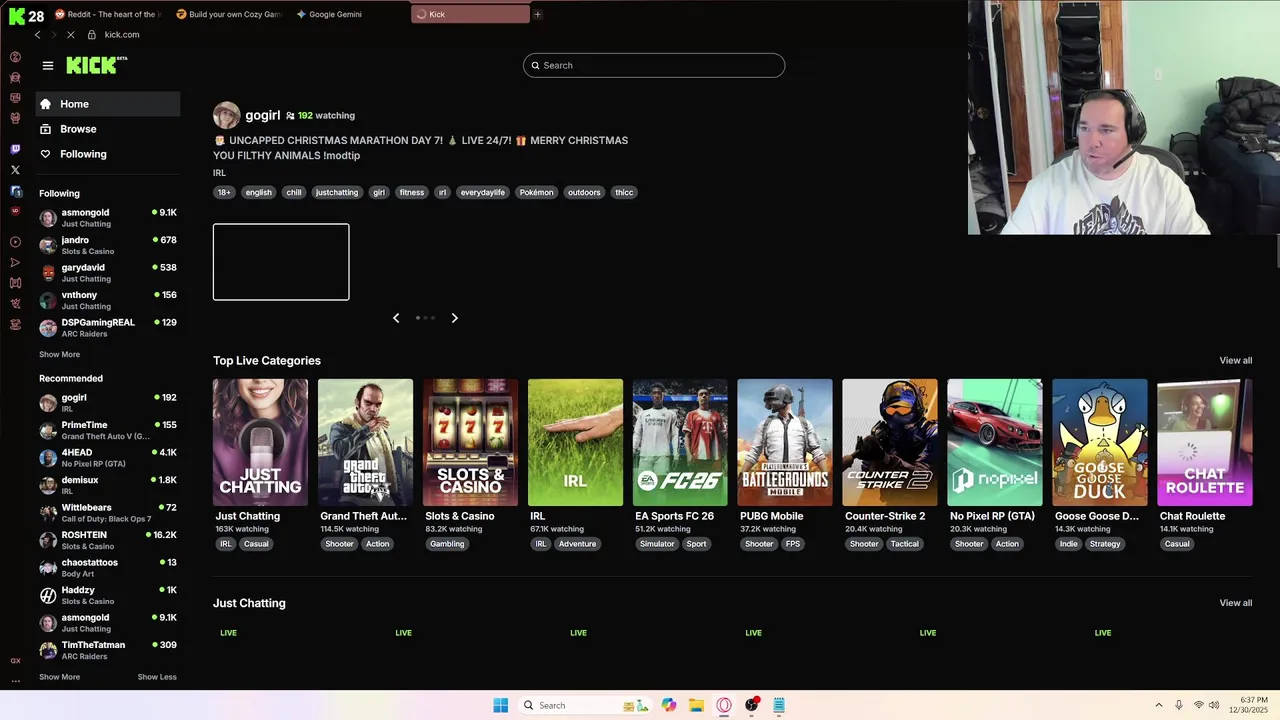Image resolution: width=1280 pixels, height=720 pixels.
Task: Show the previous featured stream
Action: pyautogui.click(x=396, y=318)
